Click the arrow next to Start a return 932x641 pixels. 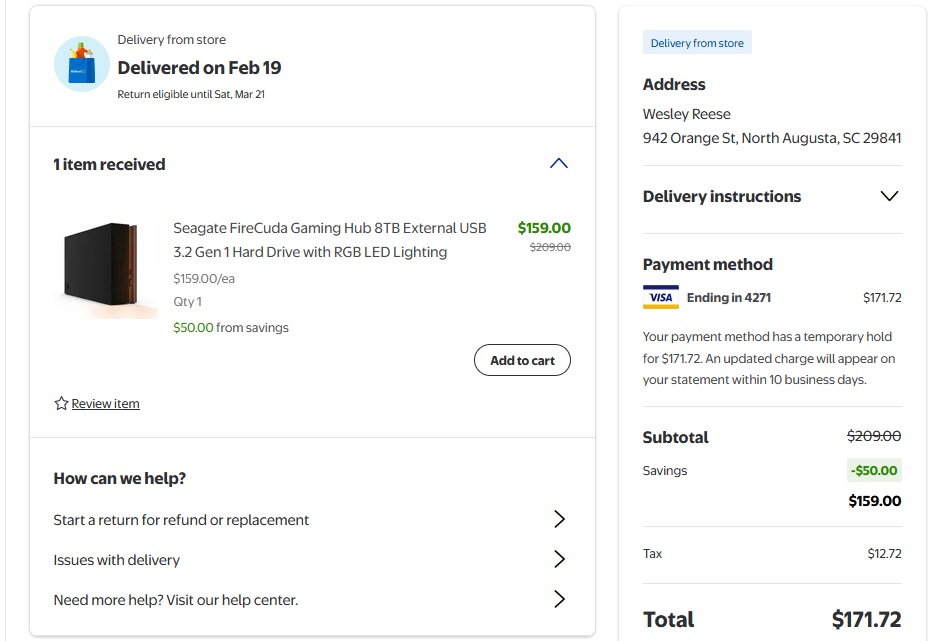[x=559, y=519]
